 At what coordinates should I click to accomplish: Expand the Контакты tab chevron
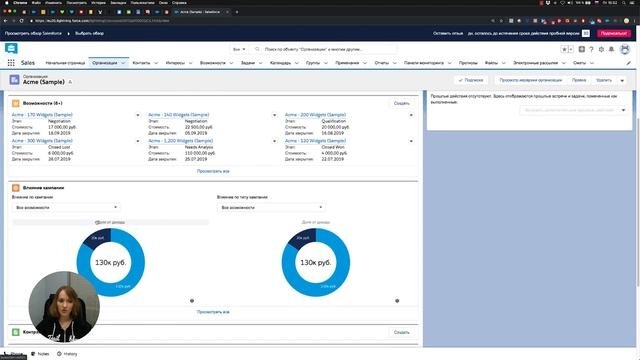click(156, 63)
